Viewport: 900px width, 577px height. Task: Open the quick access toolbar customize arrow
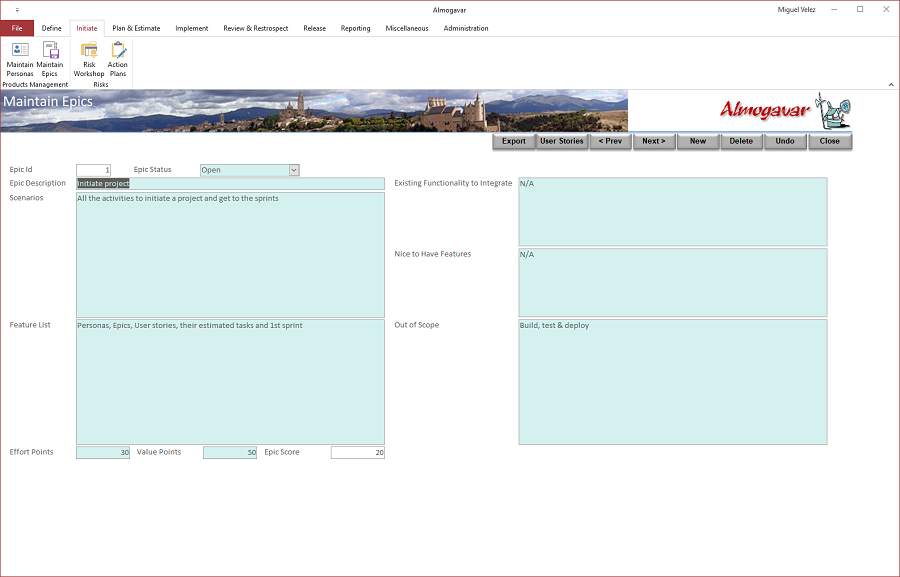click(x=17, y=10)
